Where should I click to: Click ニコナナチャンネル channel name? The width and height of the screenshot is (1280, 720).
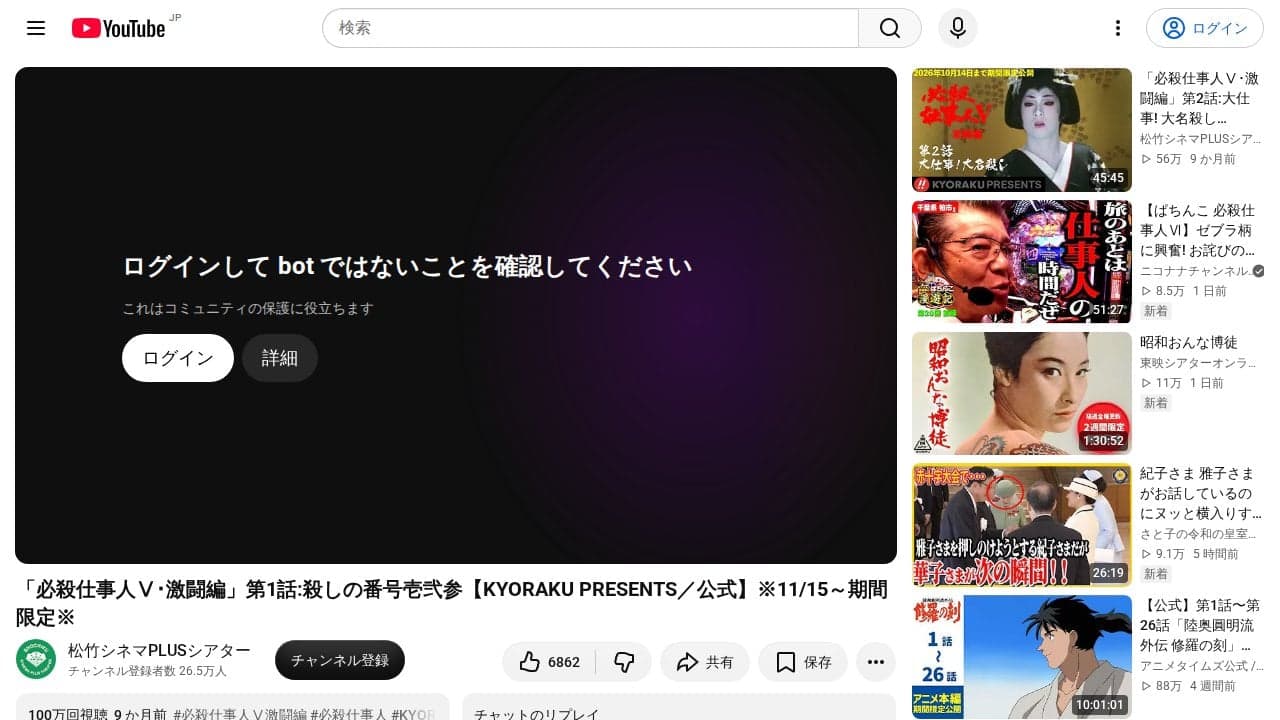1195,271
